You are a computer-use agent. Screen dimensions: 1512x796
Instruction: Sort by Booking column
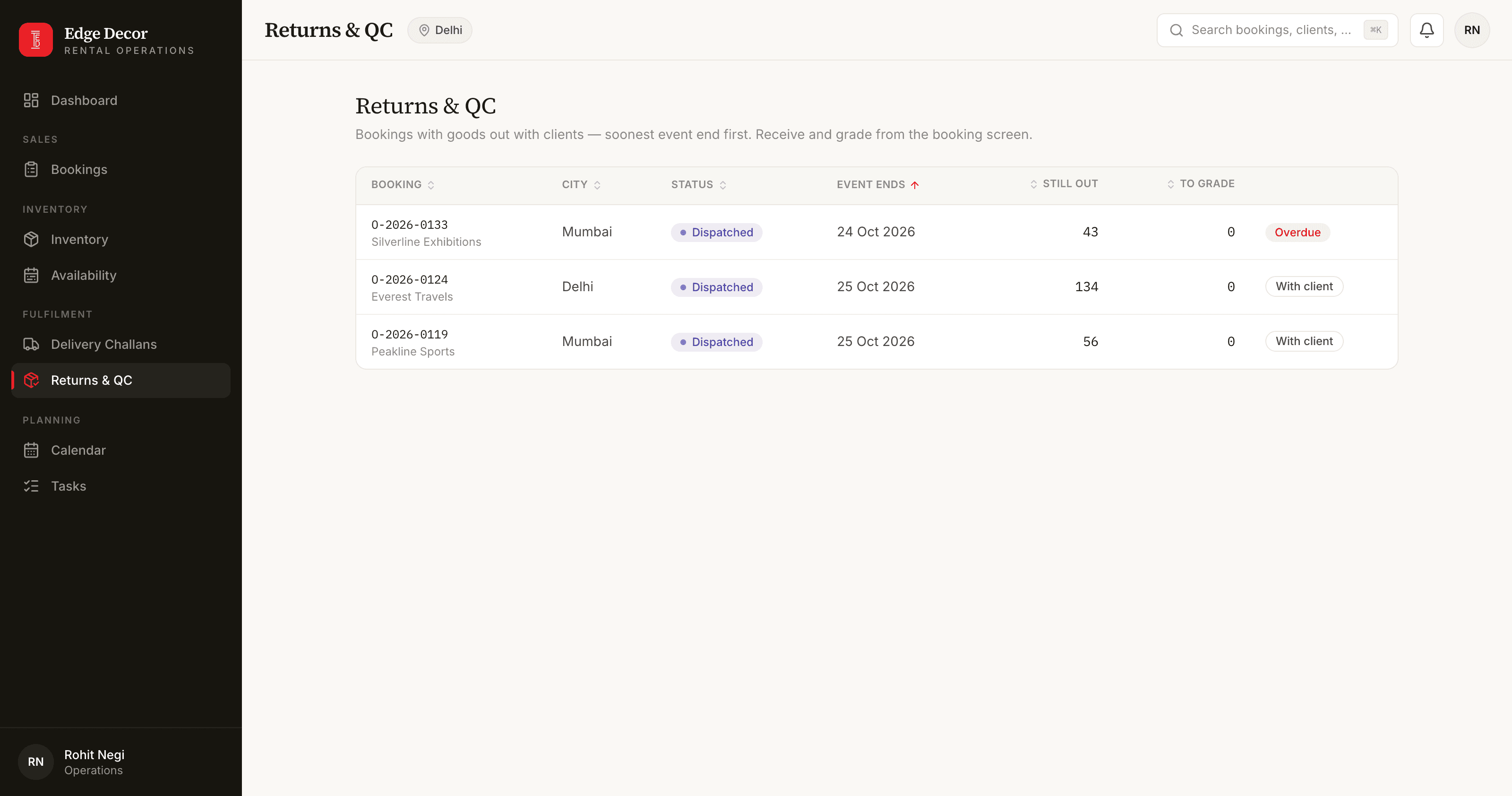[x=403, y=184]
